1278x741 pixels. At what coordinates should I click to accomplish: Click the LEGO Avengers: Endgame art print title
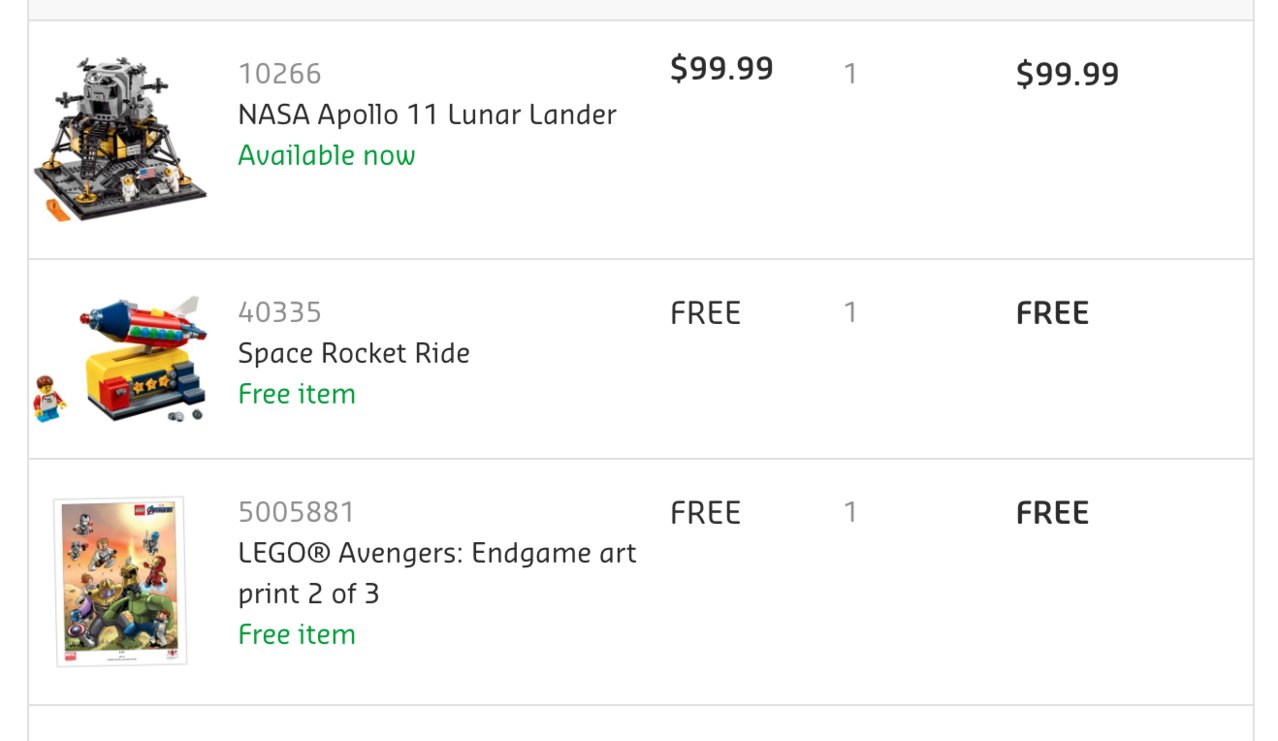click(437, 573)
